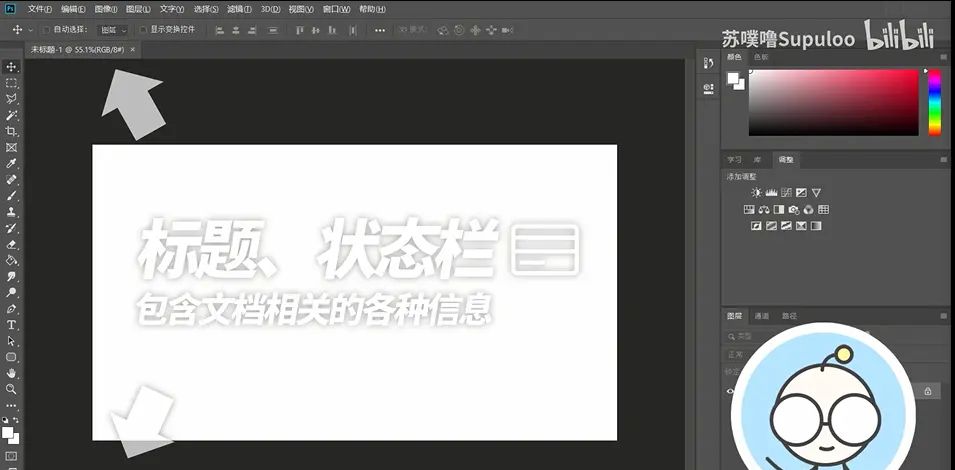
Task: Select the Brush tool
Action: pyautogui.click(x=11, y=195)
